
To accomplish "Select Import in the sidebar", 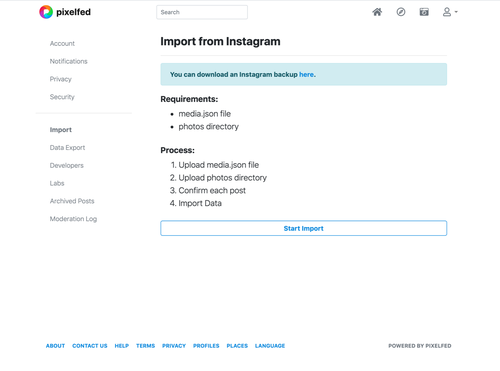I will (x=61, y=130).
